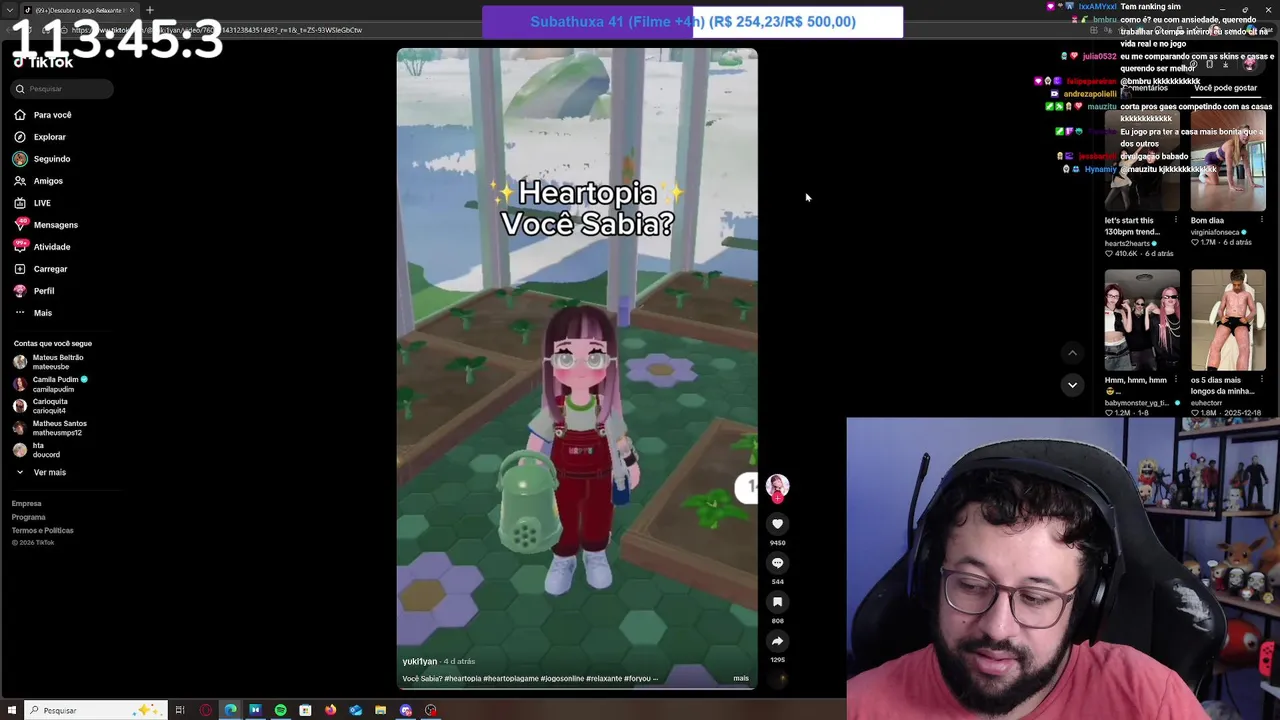This screenshot has height=720, width=1280.
Task: Expand the video caption with mais
Action: (x=741, y=678)
